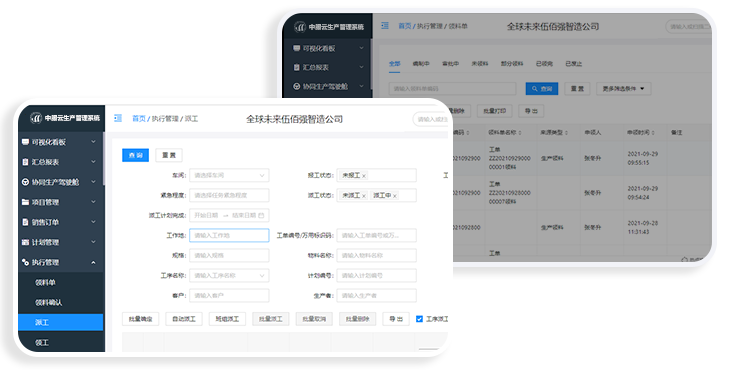Screen dimensions: 729x370
Task: Expand 汇总报表 via its chevron in front sidebar
Action: coord(93,162)
